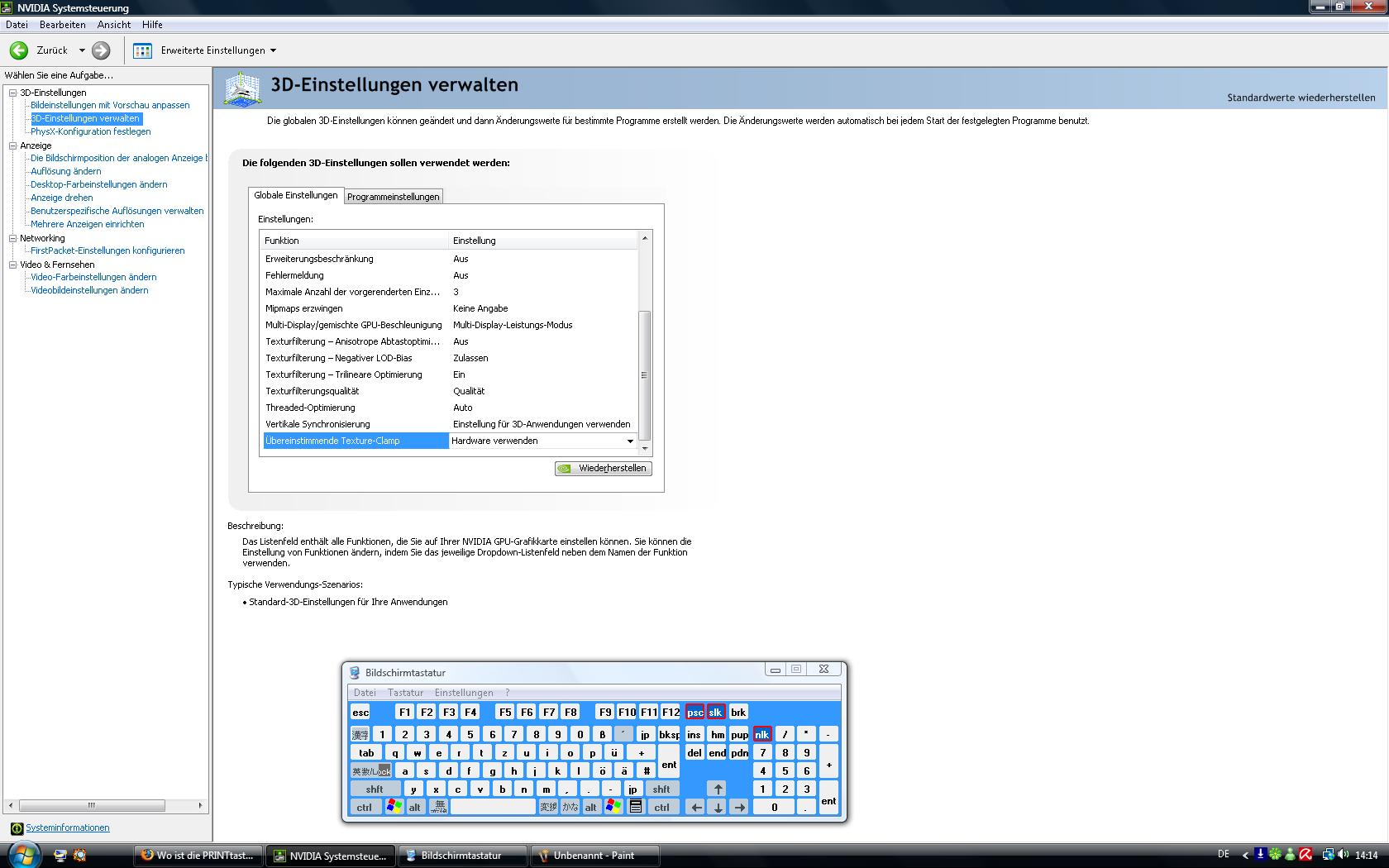Toggle the right shft key on the on-screen keyboard
This screenshot has height=868, width=1389.
[662, 789]
